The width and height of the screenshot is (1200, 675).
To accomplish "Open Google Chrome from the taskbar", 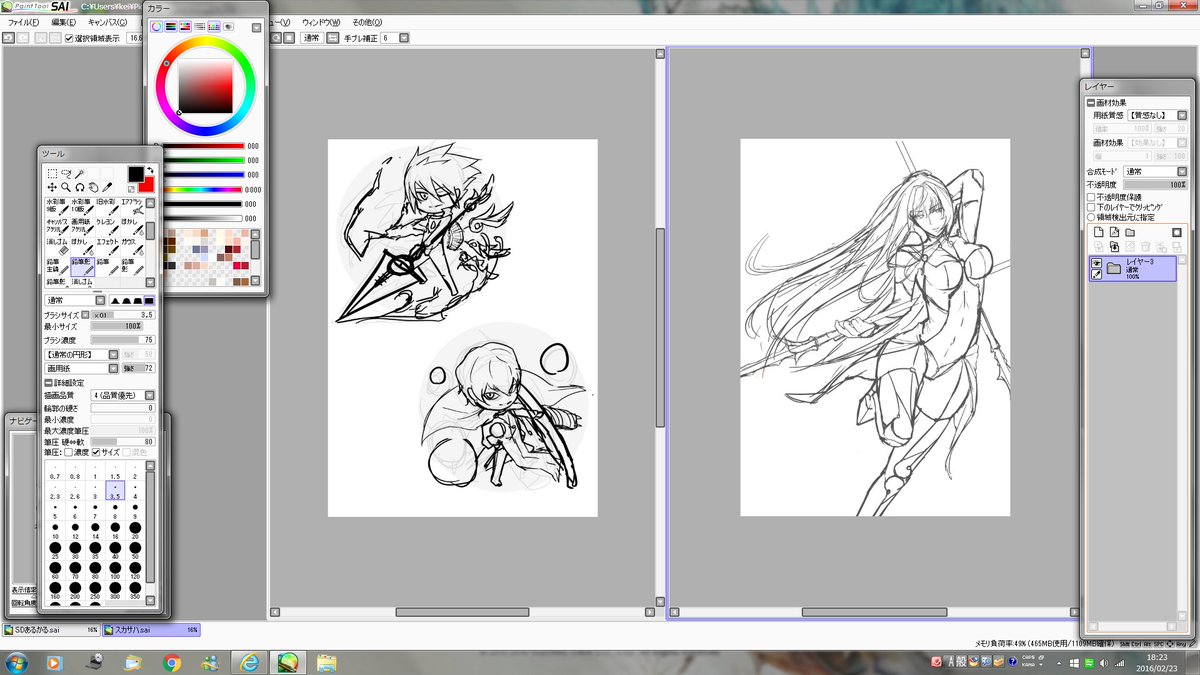I will click(x=171, y=662).
